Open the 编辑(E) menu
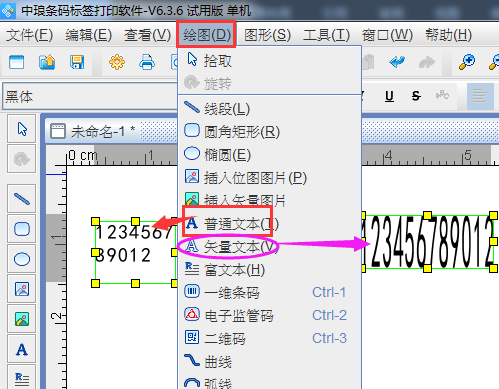Image resolution: width=499 pixels, height=389 pixels. [x=88, y=35]
